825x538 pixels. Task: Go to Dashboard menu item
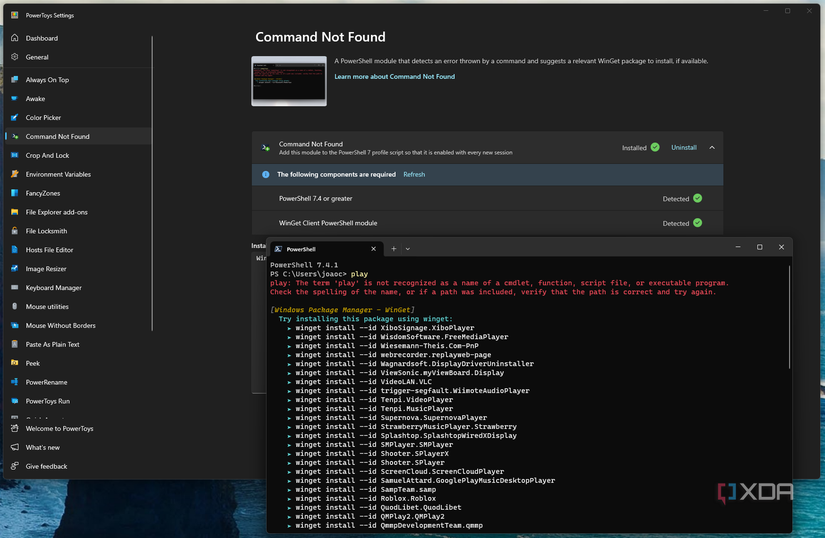[79, 38]
